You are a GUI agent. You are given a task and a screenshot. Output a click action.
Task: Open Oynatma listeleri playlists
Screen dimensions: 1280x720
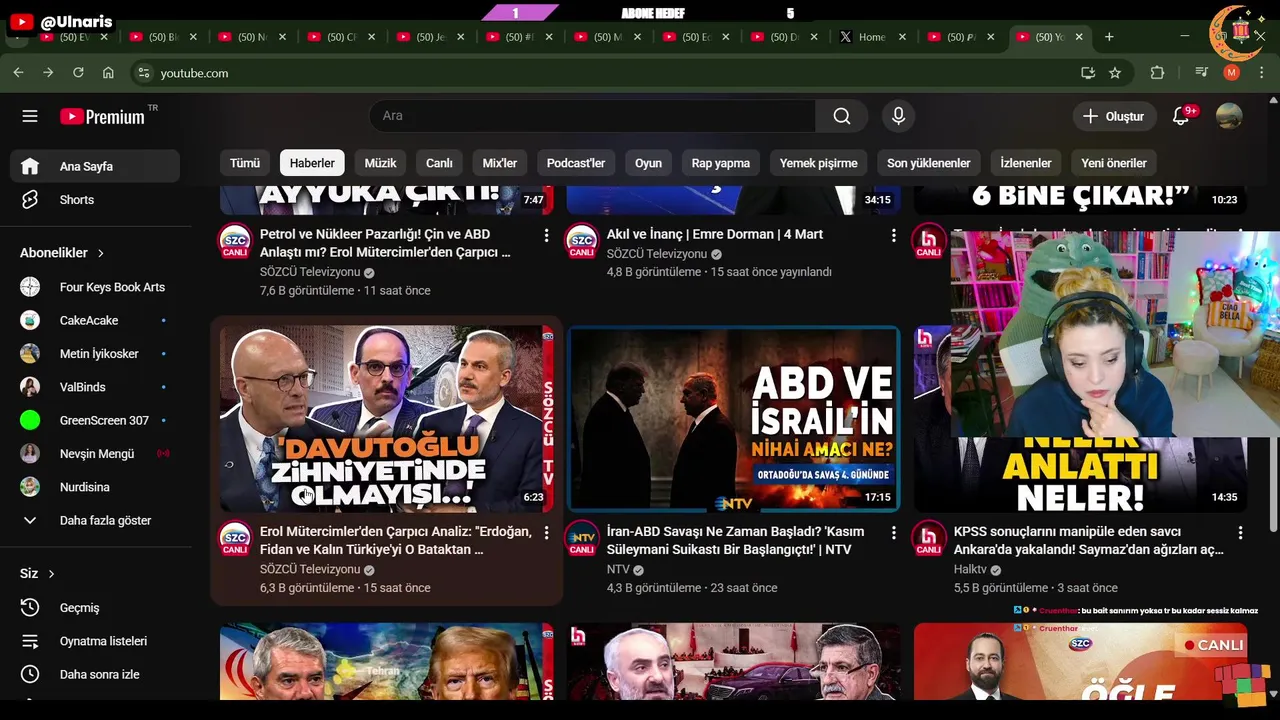tap(95, 641)
